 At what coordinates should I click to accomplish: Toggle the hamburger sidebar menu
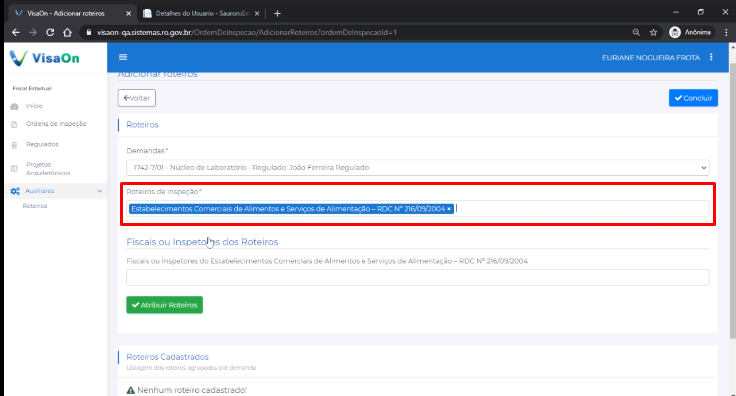[123, 57]
